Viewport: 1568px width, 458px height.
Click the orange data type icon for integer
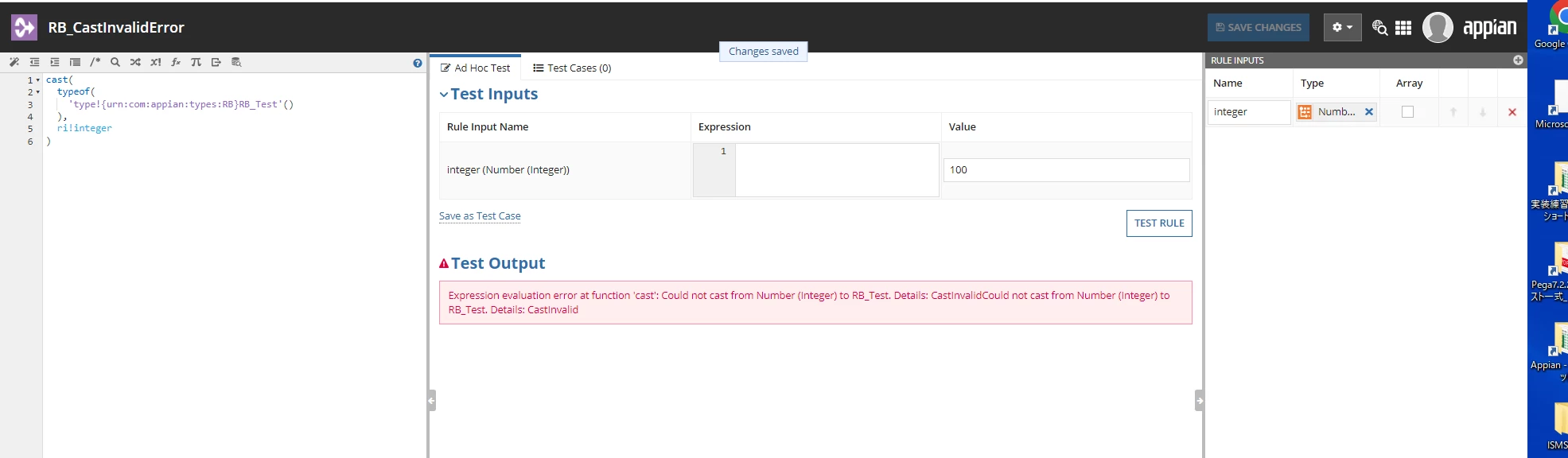pyautogui.click(x=1305, y=112)
